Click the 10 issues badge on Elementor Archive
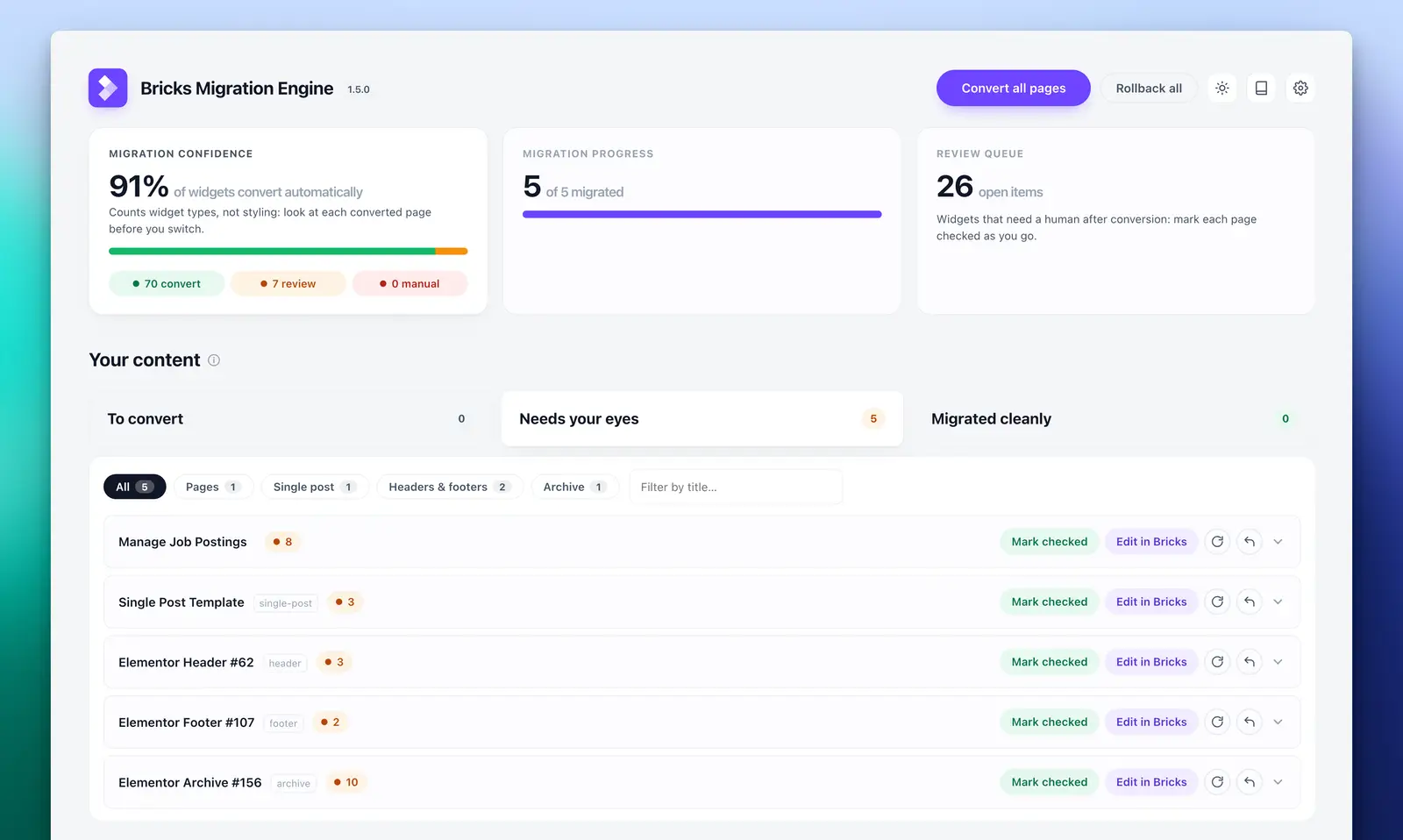1403x840 pixels. [345, 782]
